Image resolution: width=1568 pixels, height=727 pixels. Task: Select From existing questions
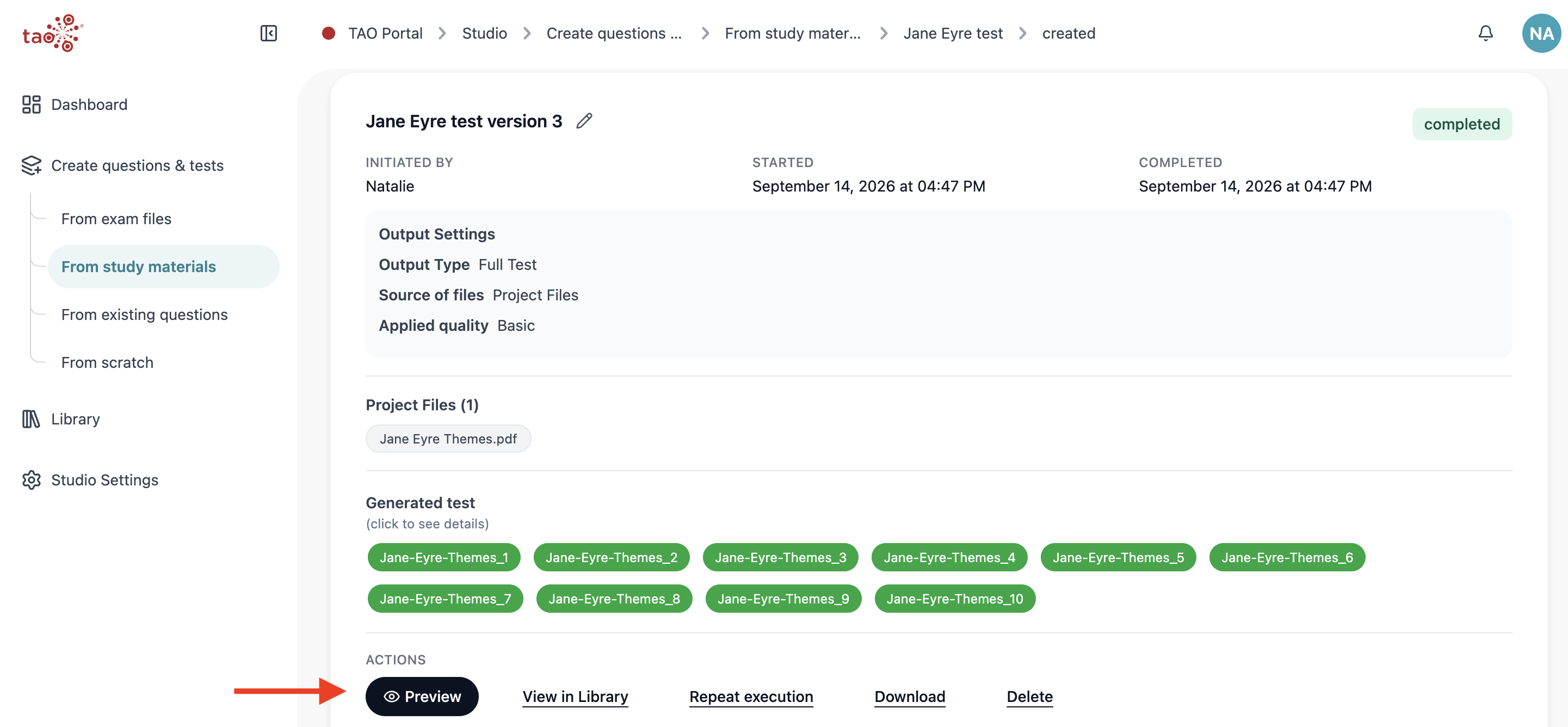(144, 314)
